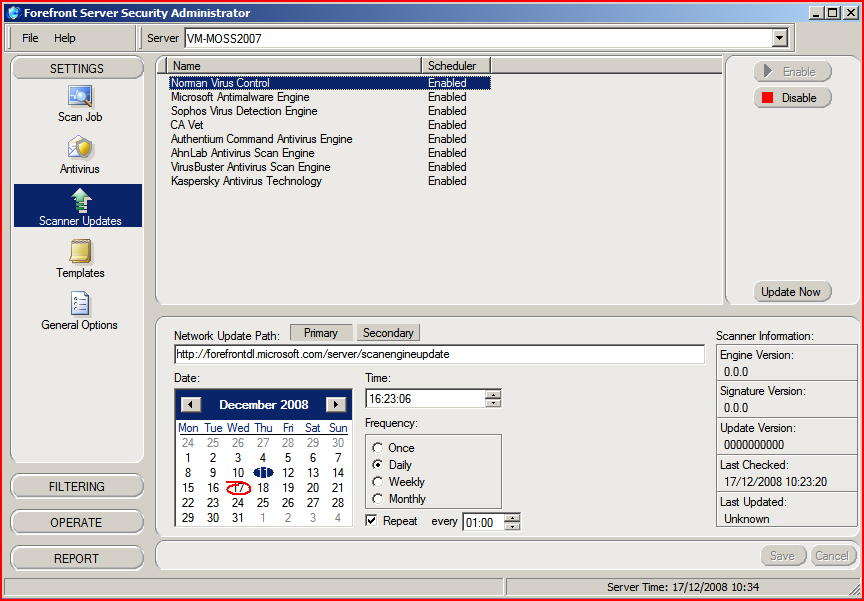Click the Network Update Path text field
864x601 pixels.
pyautogui.click(x=438, y=355)
